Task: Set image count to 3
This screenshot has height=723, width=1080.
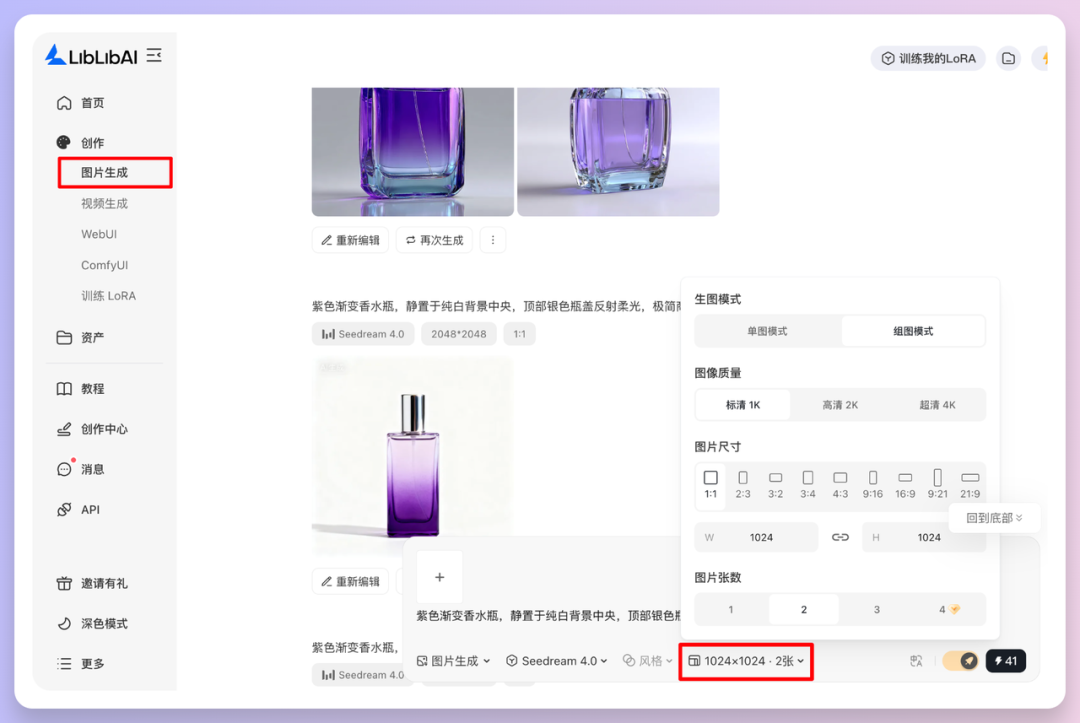Action: tap(877, 609)
